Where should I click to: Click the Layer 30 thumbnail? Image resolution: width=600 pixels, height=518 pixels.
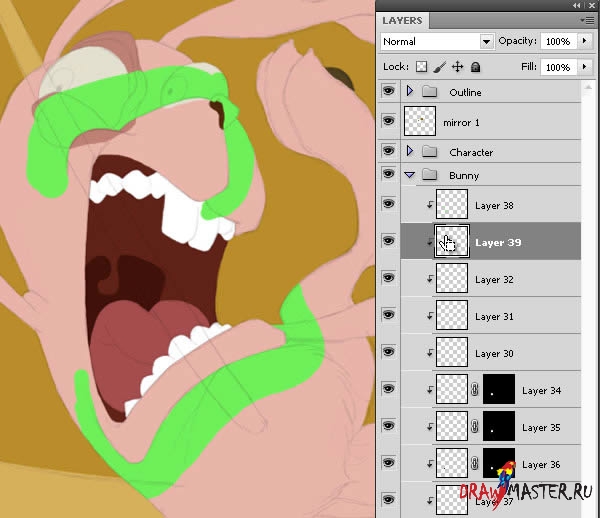(x=452, y=352)
